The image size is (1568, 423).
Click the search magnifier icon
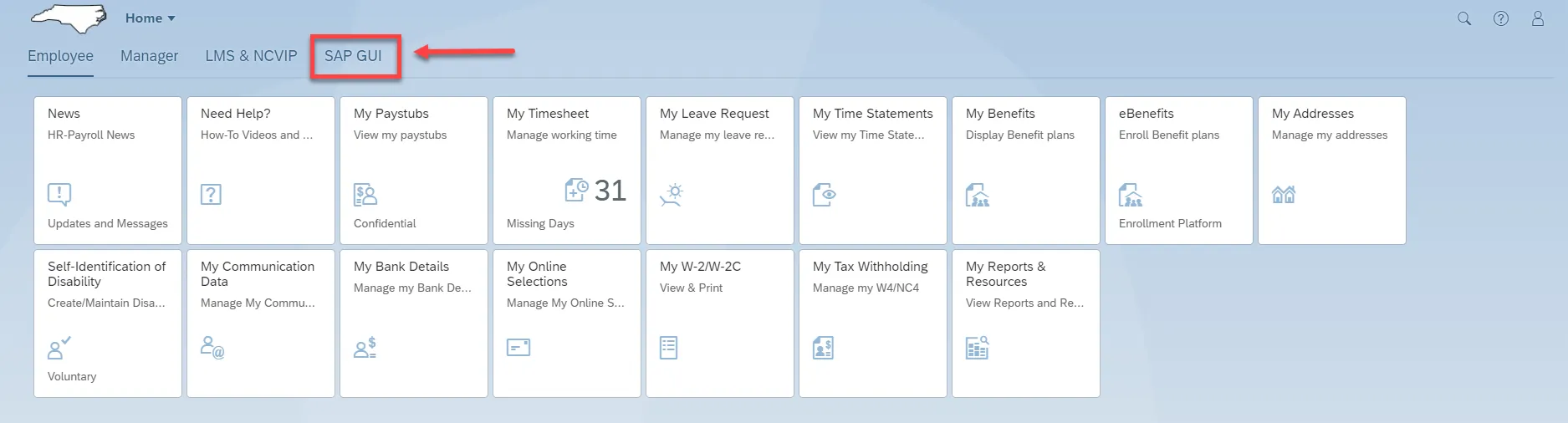coord(1464,18)
